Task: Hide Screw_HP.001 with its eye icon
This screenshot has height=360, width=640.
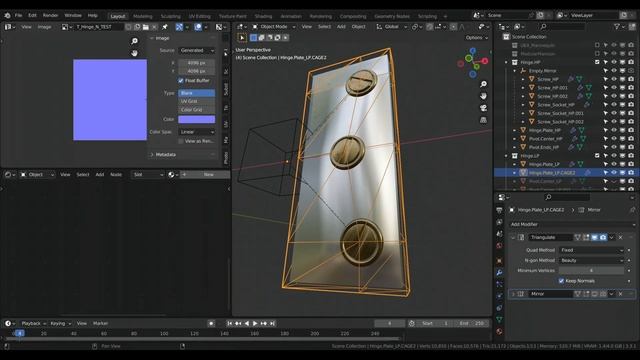Action: (614, 88)
